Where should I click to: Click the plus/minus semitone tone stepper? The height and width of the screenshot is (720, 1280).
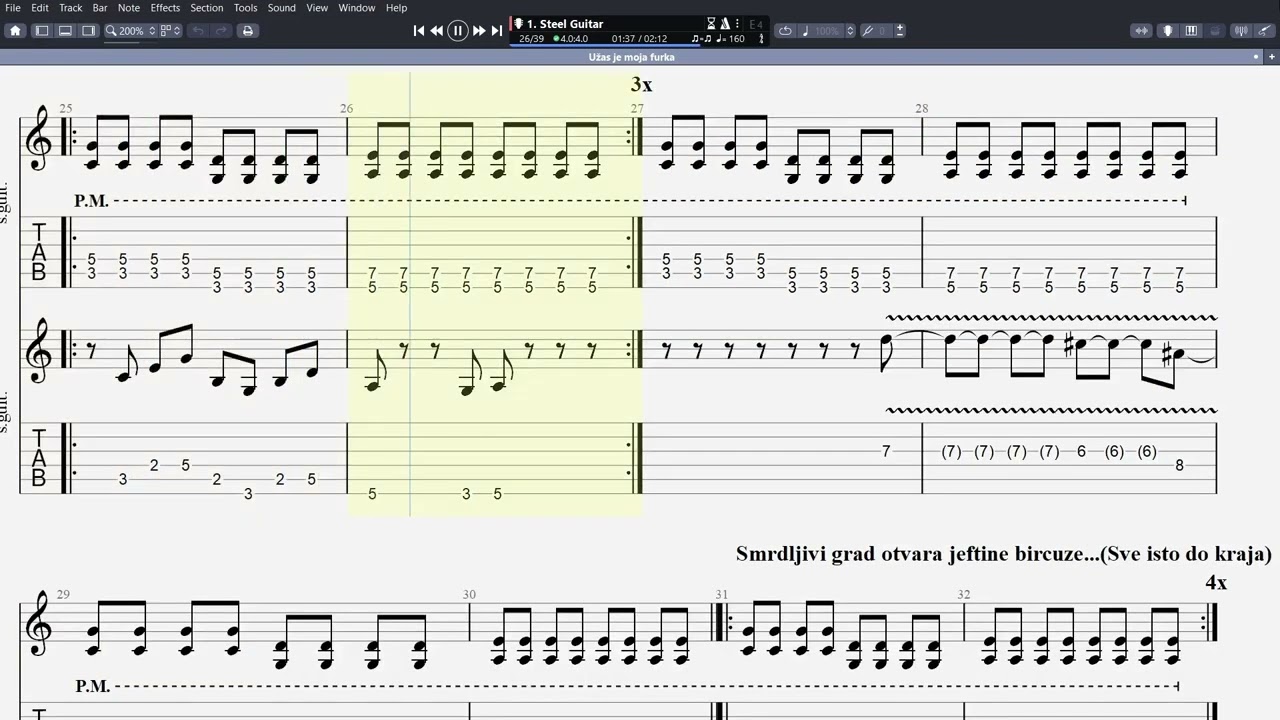click(900, 31)
